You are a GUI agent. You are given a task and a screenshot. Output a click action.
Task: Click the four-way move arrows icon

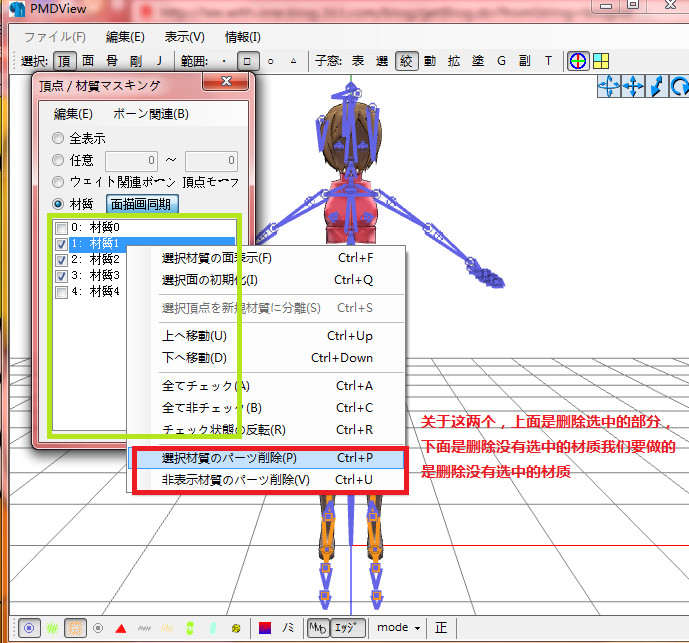633,86
